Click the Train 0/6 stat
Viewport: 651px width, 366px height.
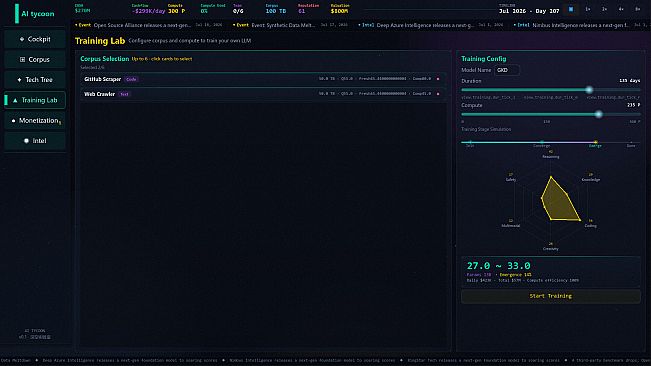(x=238, y=9)
